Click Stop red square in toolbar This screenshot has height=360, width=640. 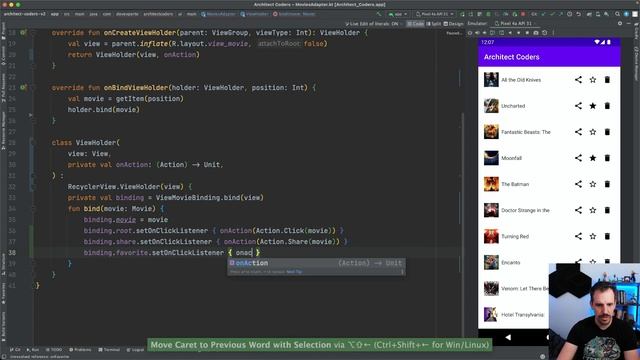[523, 14]
